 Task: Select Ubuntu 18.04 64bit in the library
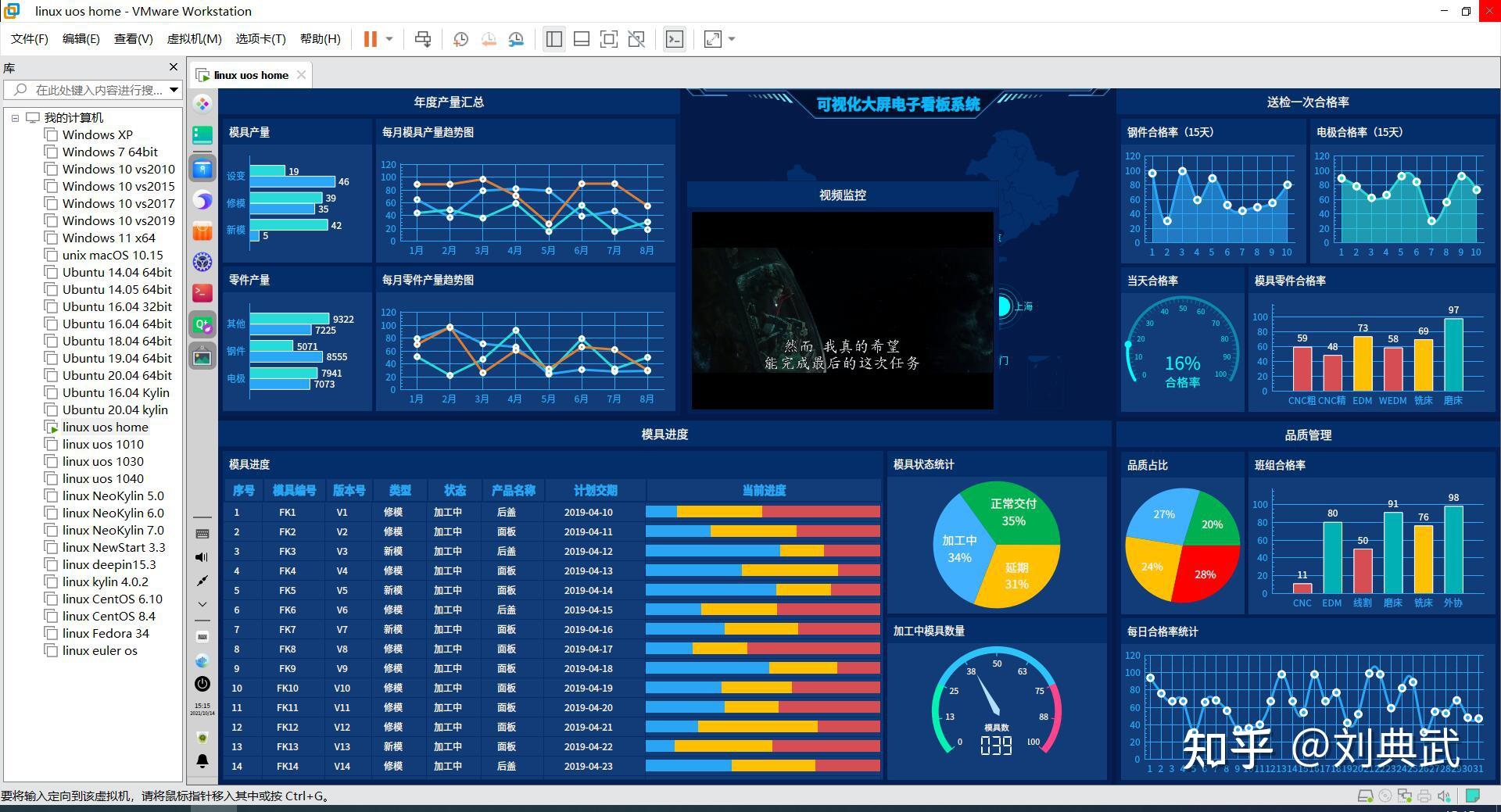pos(117,341)
